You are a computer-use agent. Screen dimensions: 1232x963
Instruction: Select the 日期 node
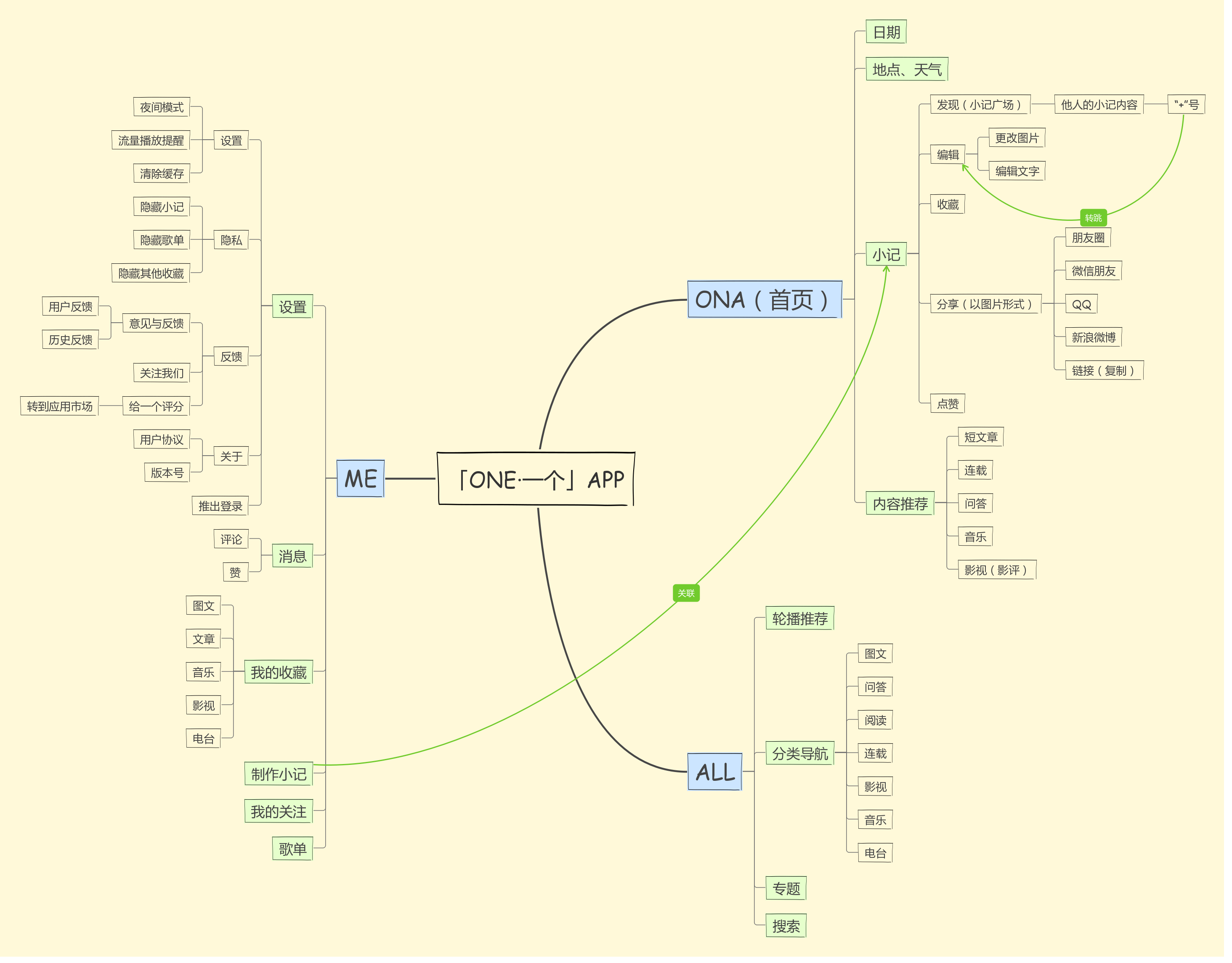click(x=892, y=32)
